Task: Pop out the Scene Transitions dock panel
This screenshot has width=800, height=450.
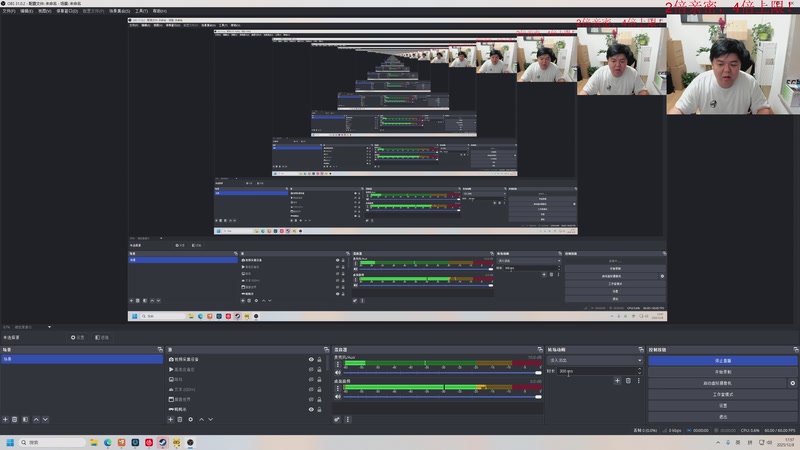Action: click(641, 349)
